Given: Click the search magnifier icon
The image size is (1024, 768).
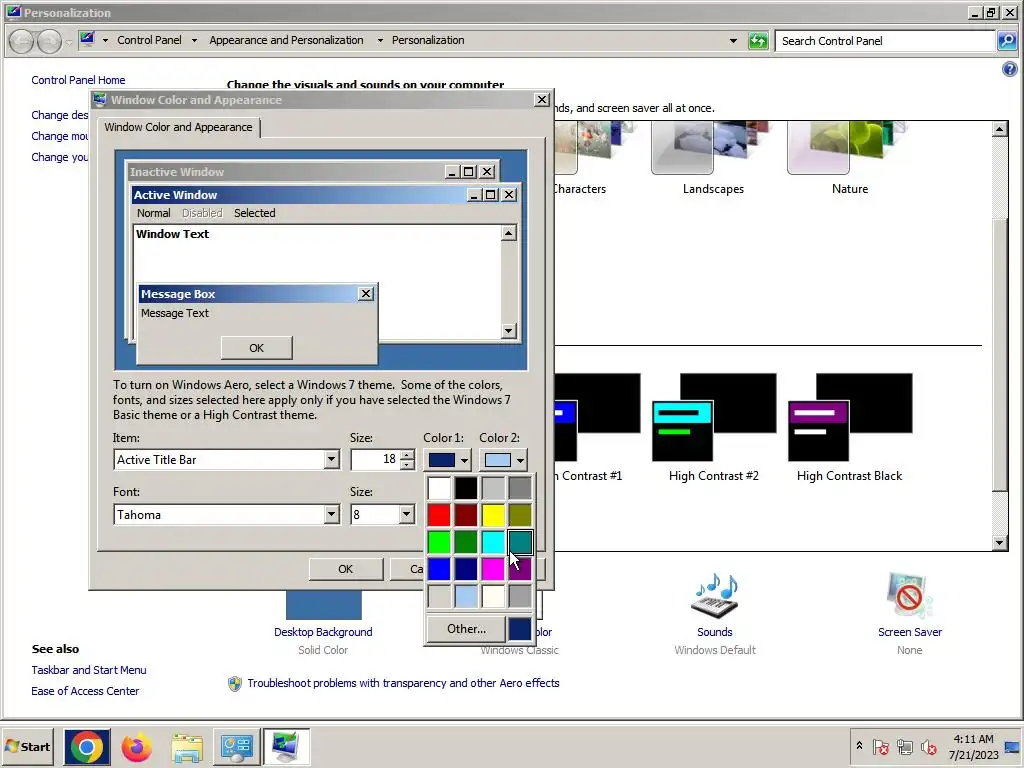Looking at the screenshot, I should (1006, 40).
